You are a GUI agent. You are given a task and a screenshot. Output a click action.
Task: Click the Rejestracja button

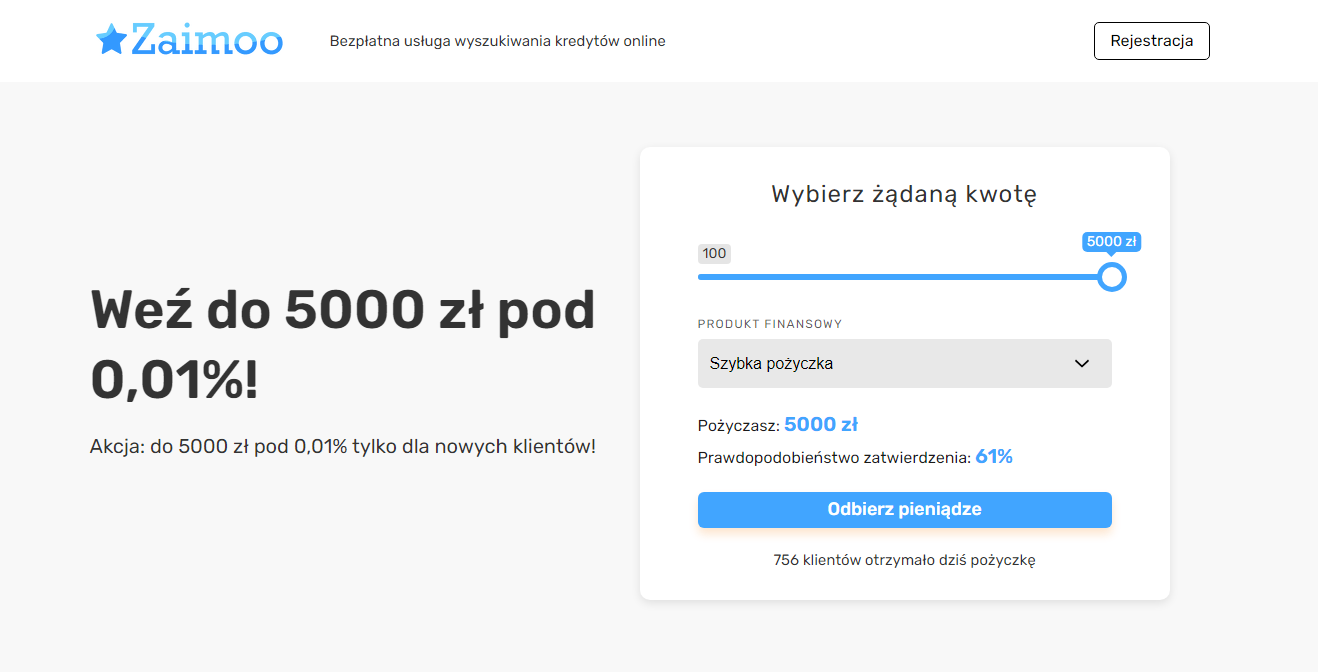click(x=1152, y=41)
